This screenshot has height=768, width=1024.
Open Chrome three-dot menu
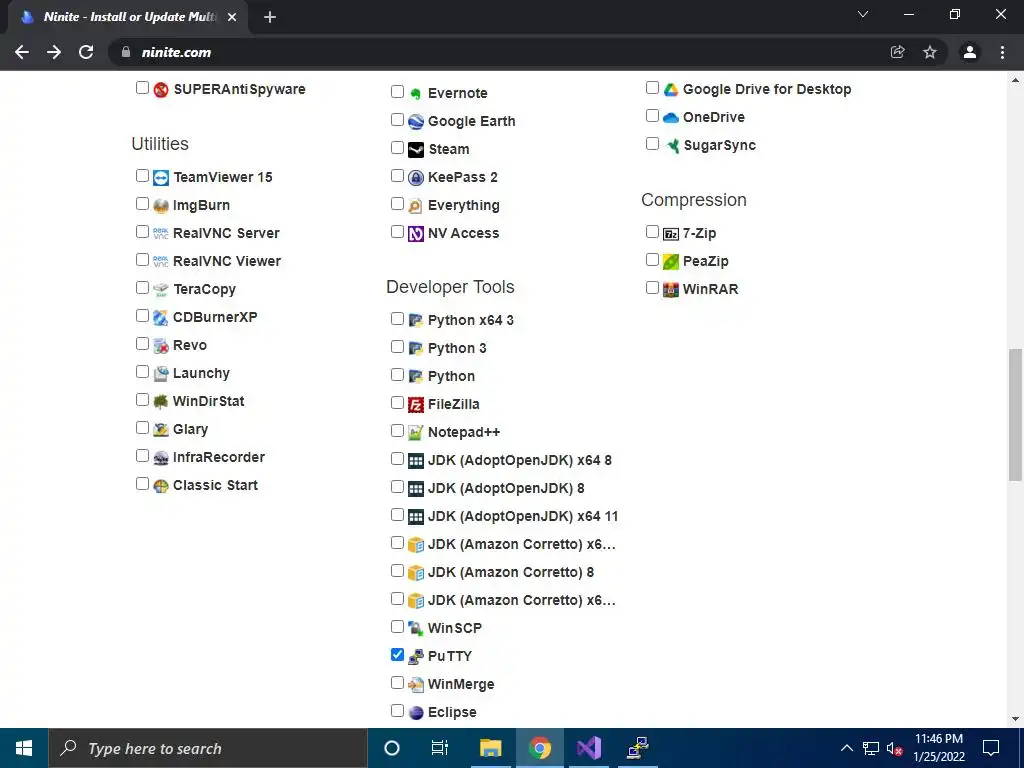click(x=1002, y=52)
